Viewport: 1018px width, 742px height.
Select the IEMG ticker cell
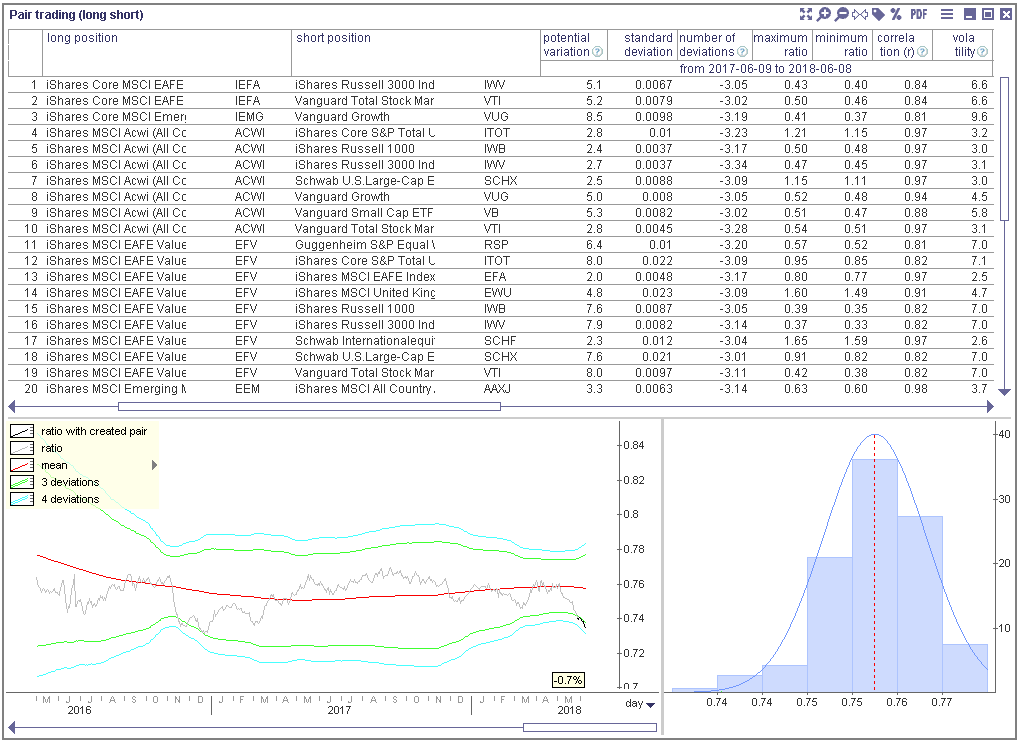[247, 117]
